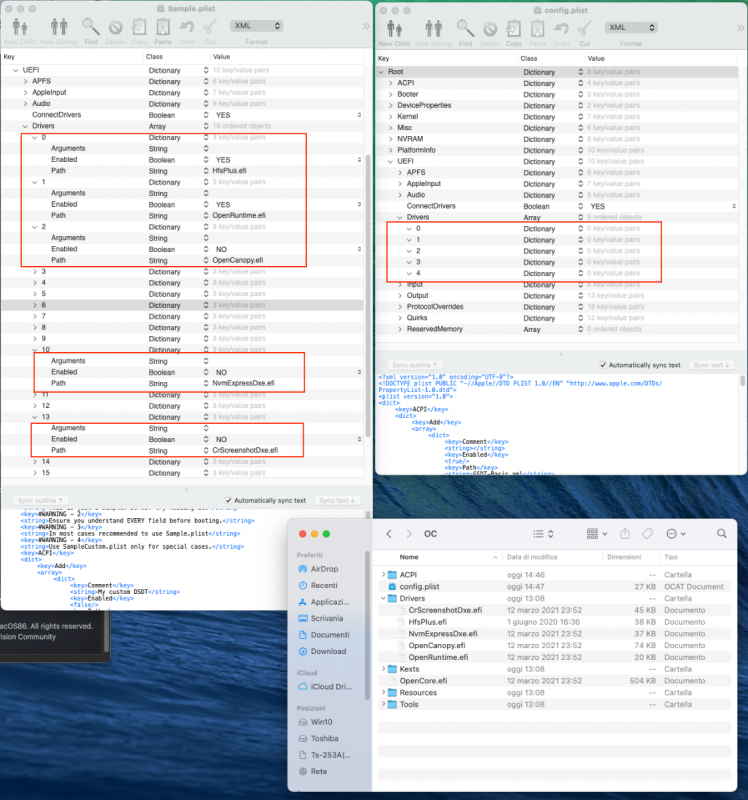Select OpenCanopy.efi path value in Sample.plist

pyautogui.click(x=238, y=260)
